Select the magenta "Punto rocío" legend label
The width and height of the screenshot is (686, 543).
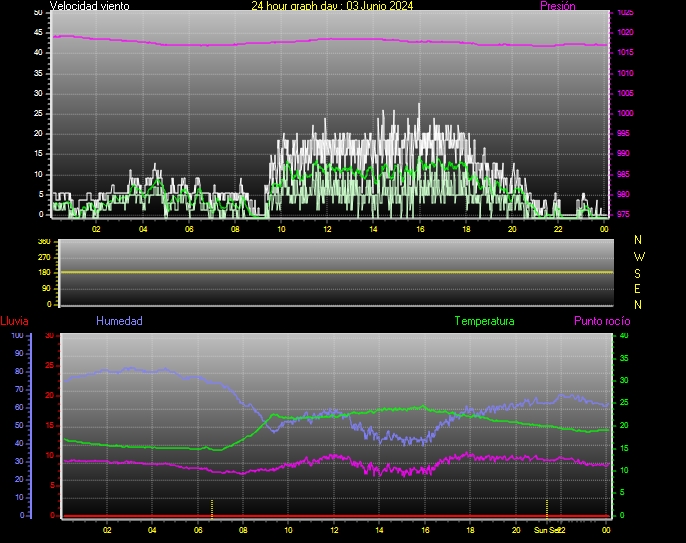[602, 321]
